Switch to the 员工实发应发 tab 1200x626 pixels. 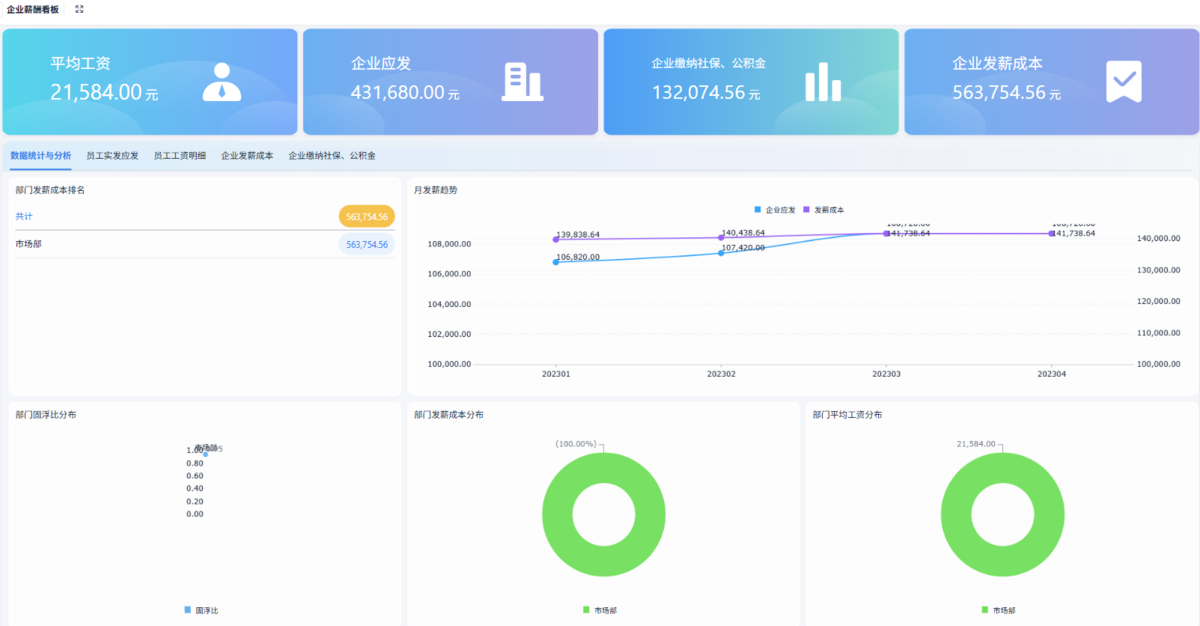click(x=112, y=156)
